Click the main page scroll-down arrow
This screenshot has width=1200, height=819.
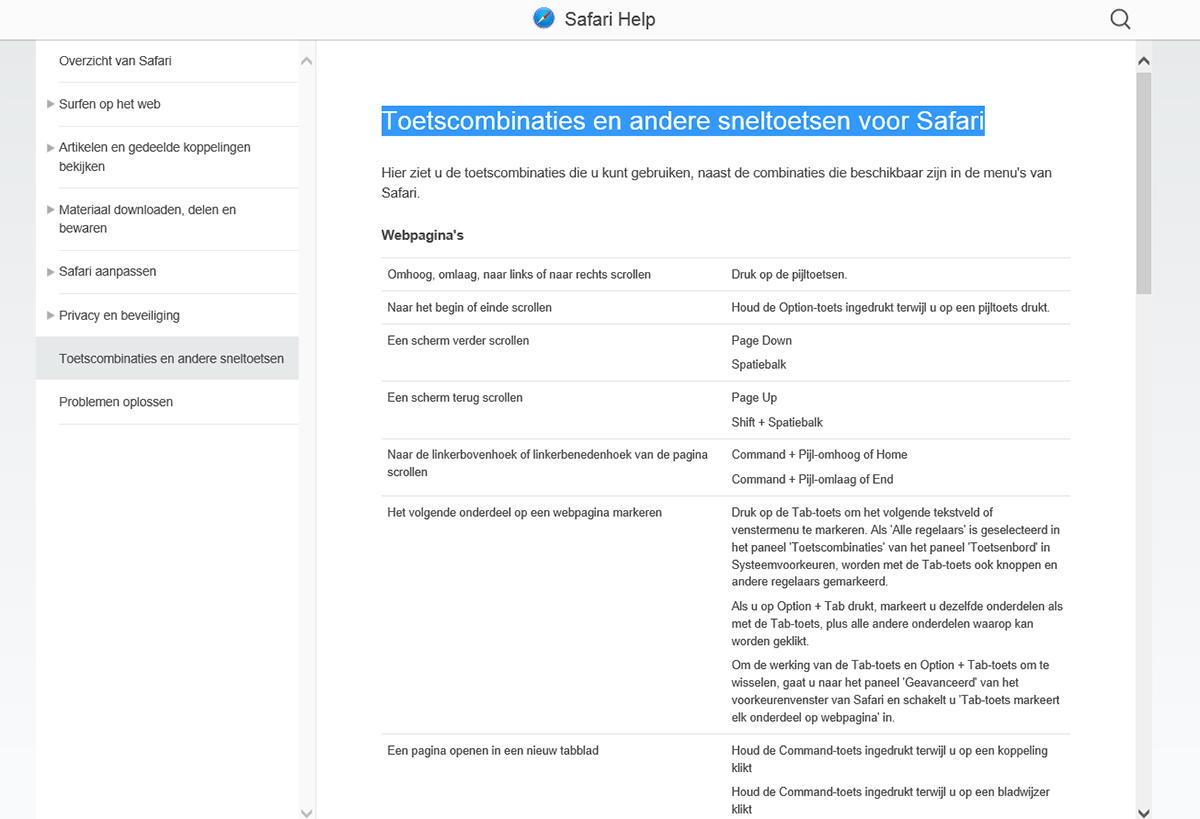point(1144,812)
